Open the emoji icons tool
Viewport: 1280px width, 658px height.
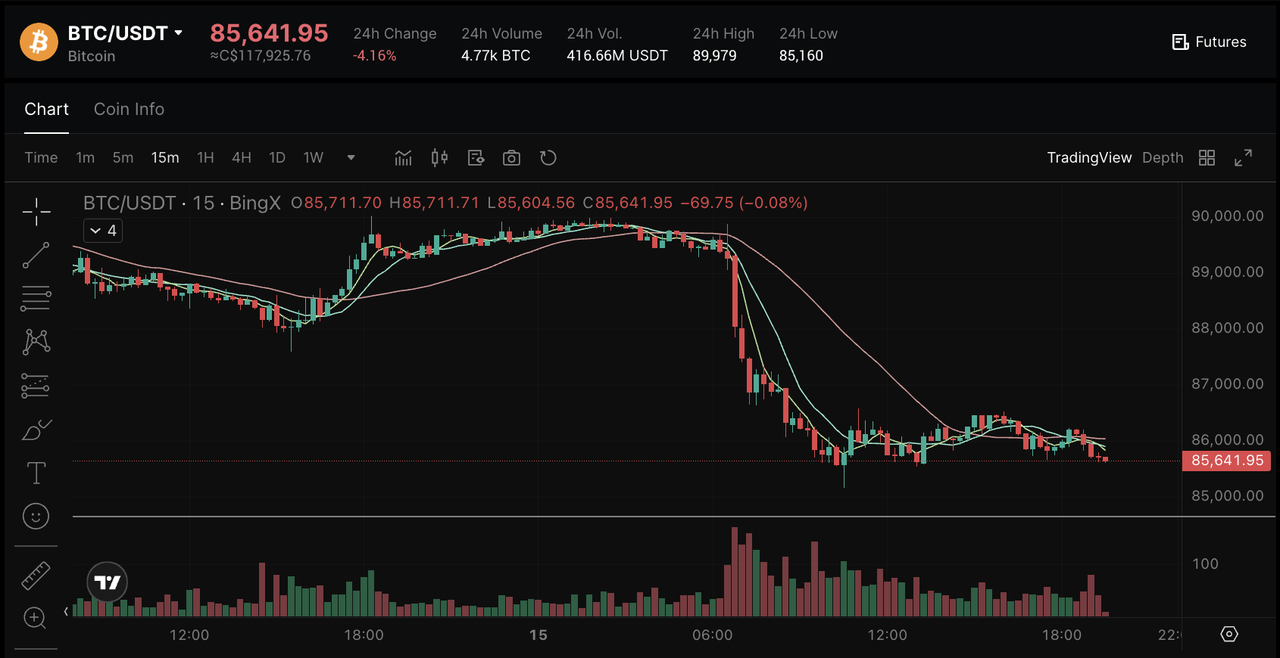click(37, 516)
